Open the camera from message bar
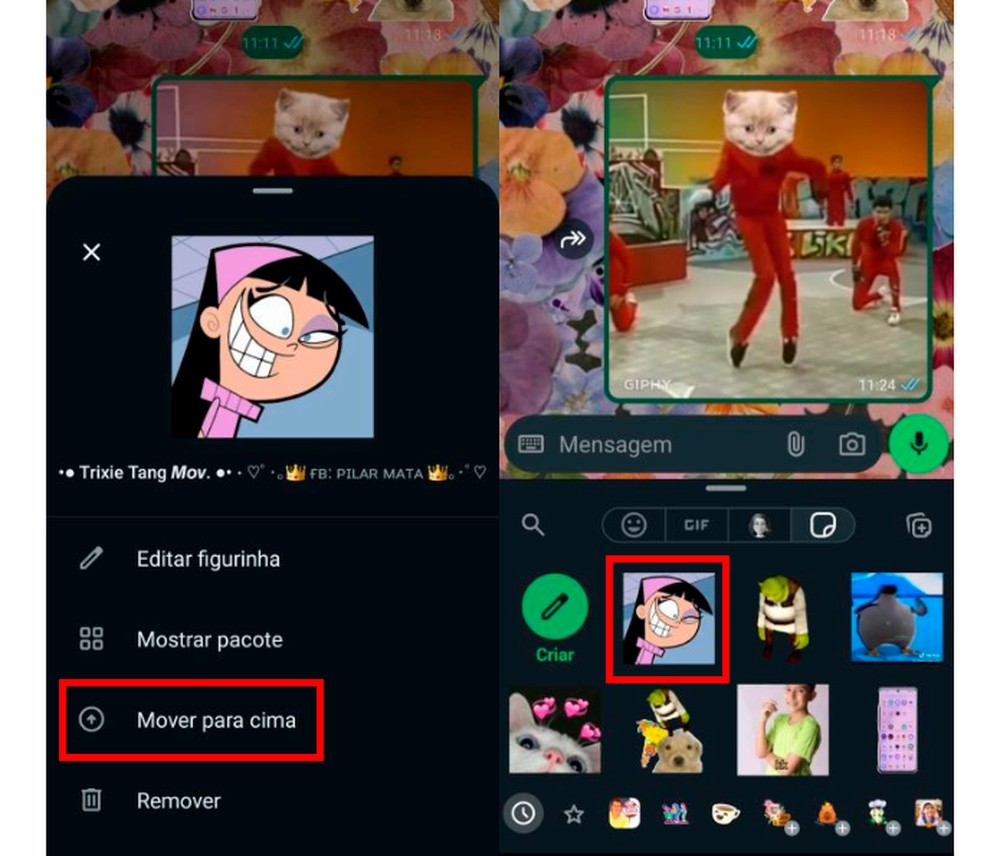Viewport: 1000px width, 856px height. (x=851, y=444)
